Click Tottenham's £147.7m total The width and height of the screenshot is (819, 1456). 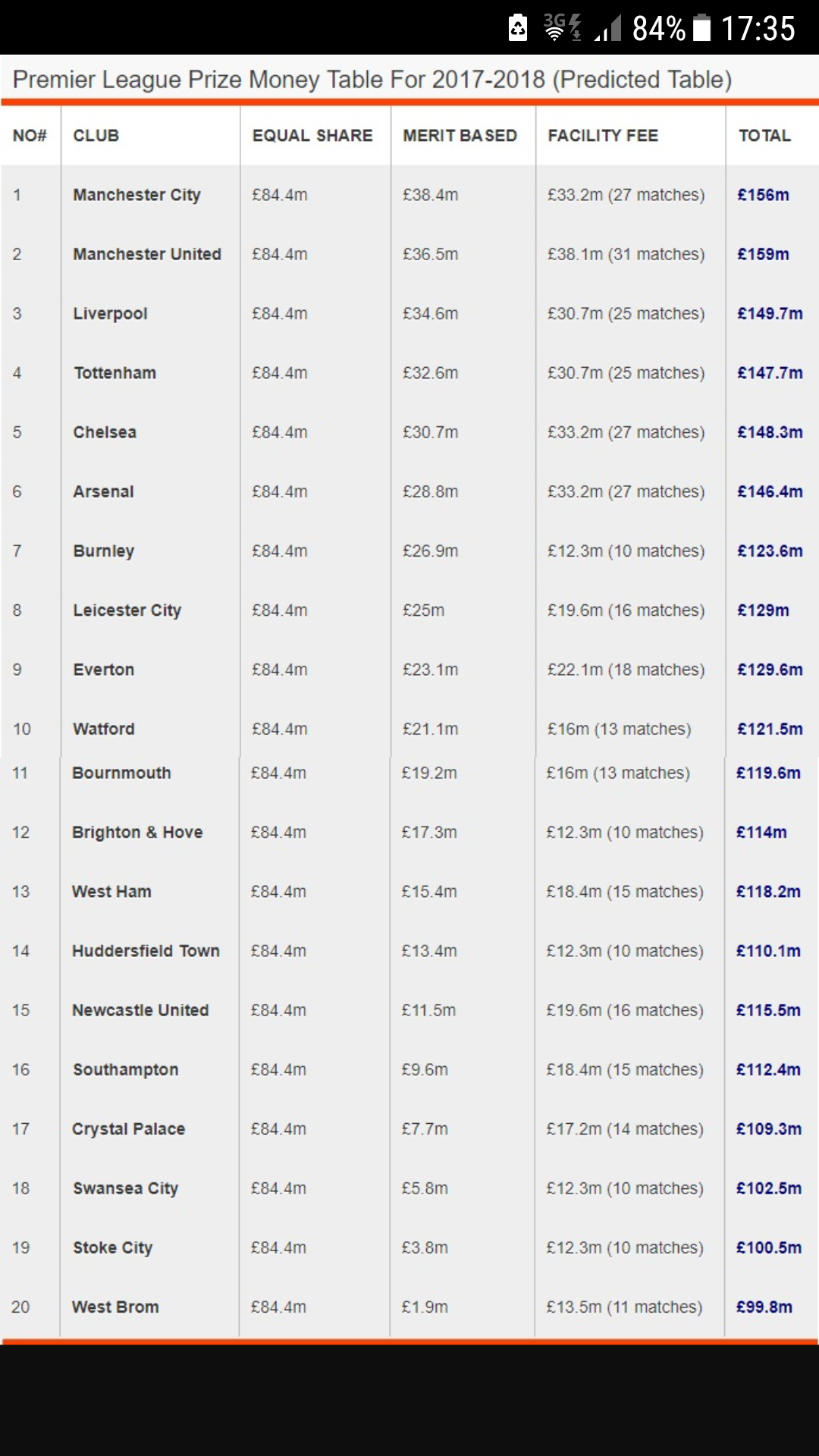770,372
